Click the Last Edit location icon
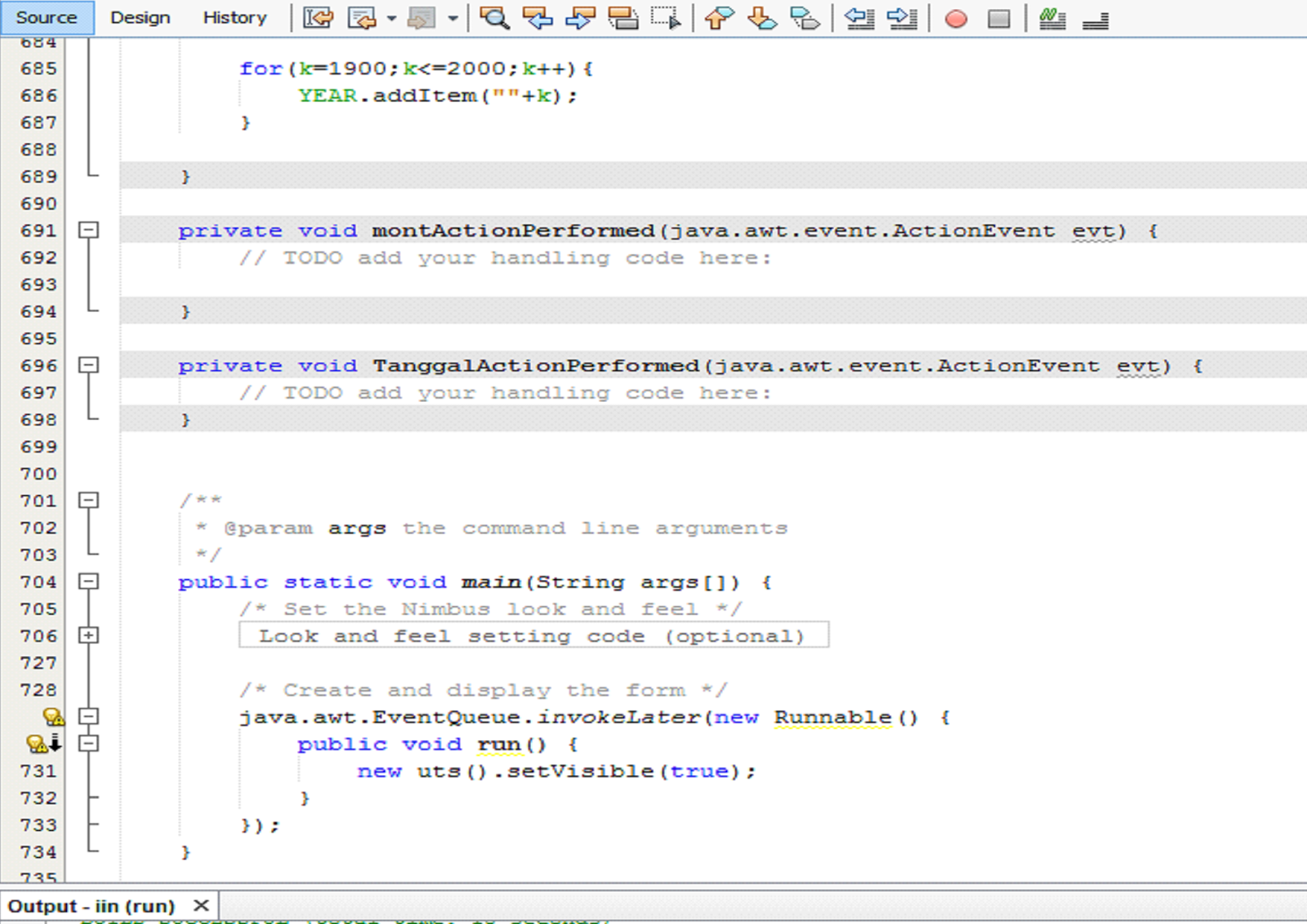Viewport: 1307px width, 924px height. [x=318, y=17]
